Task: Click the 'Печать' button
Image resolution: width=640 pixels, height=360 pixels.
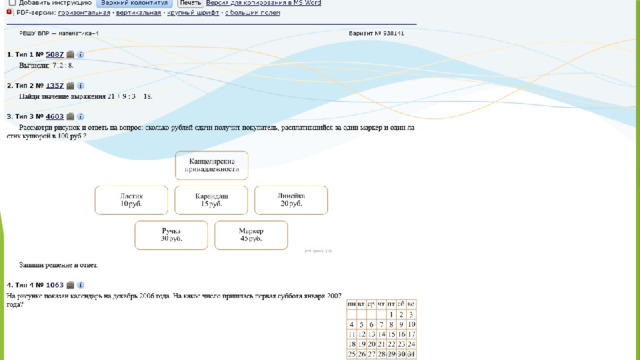Action: pyautogui.click(x=190, y=3)
